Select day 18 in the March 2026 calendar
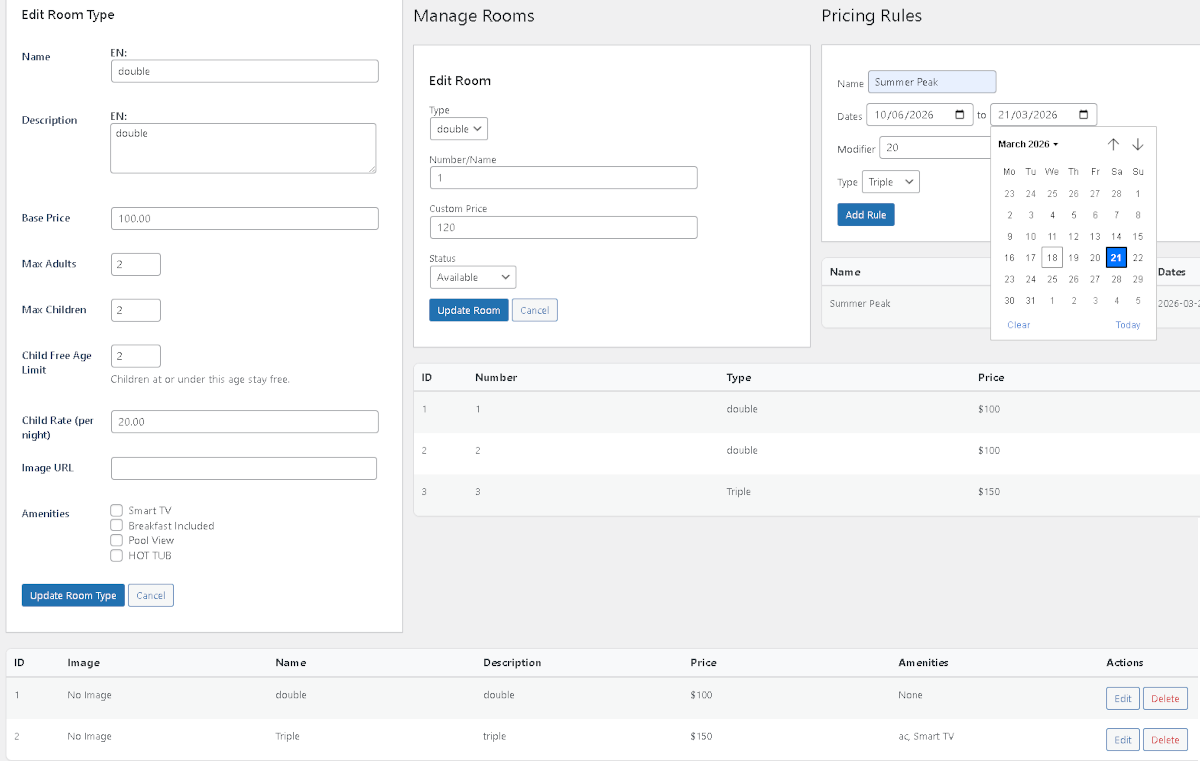 [x=1051, y=257]
